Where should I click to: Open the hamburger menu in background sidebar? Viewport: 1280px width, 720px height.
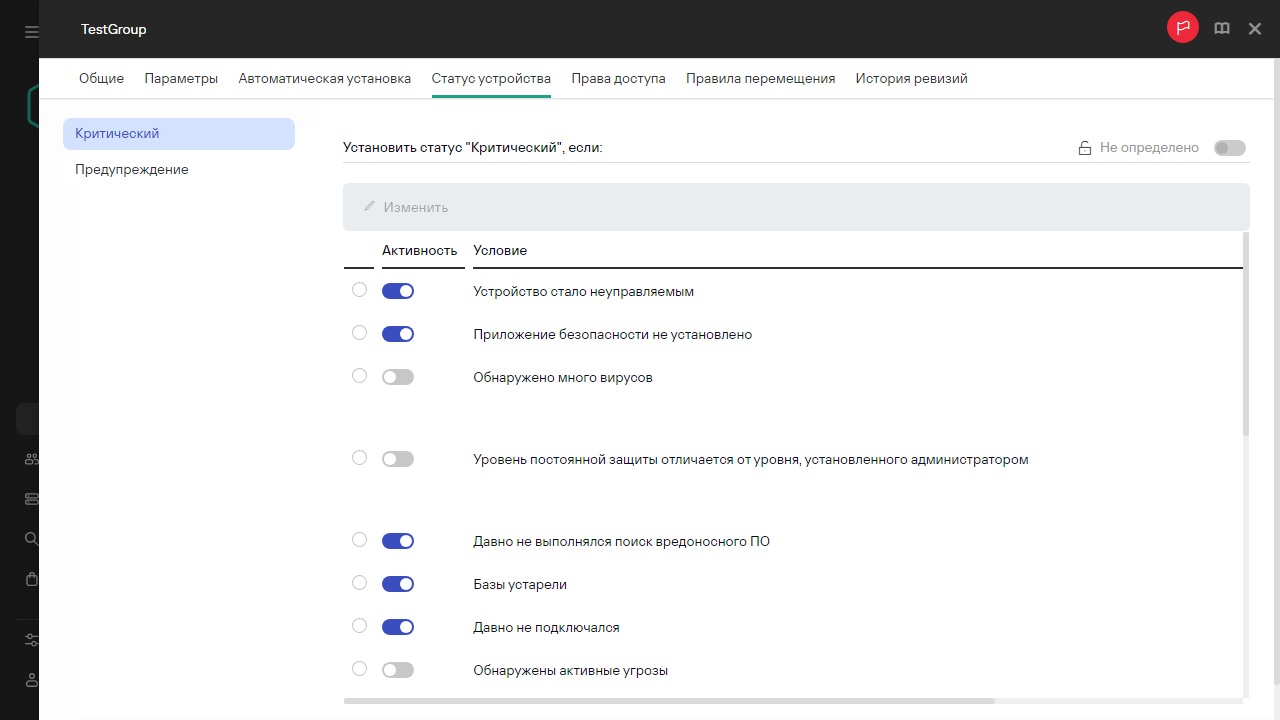point(32,32)
